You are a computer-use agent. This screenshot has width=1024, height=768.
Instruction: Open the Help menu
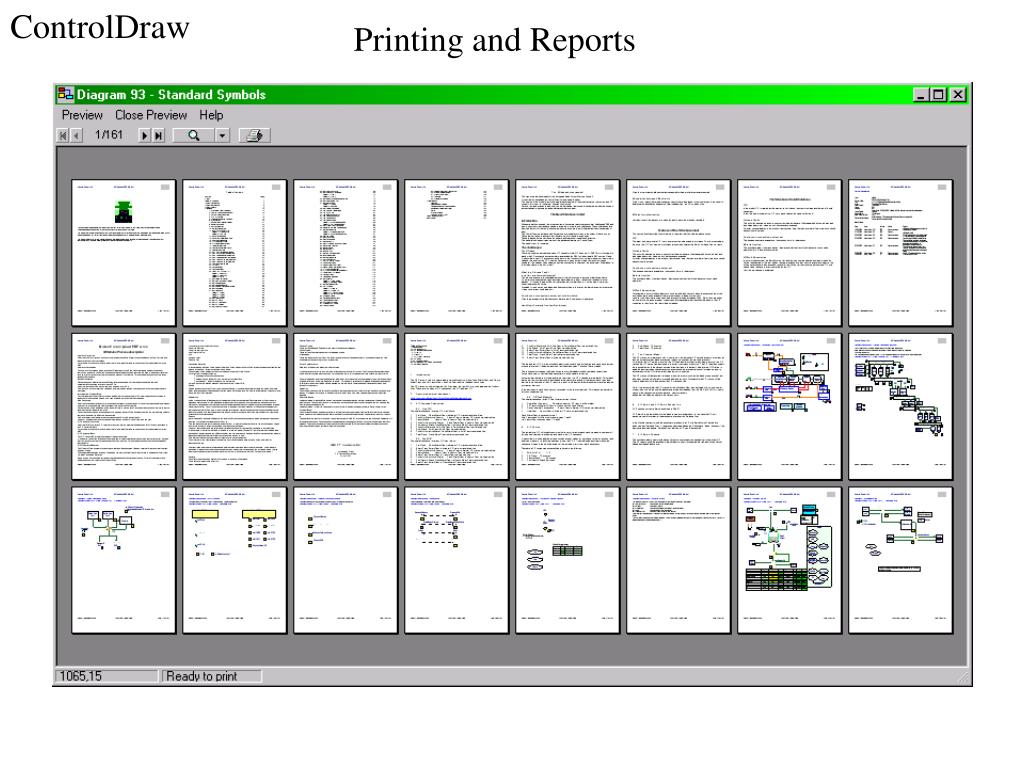[211, 115]
